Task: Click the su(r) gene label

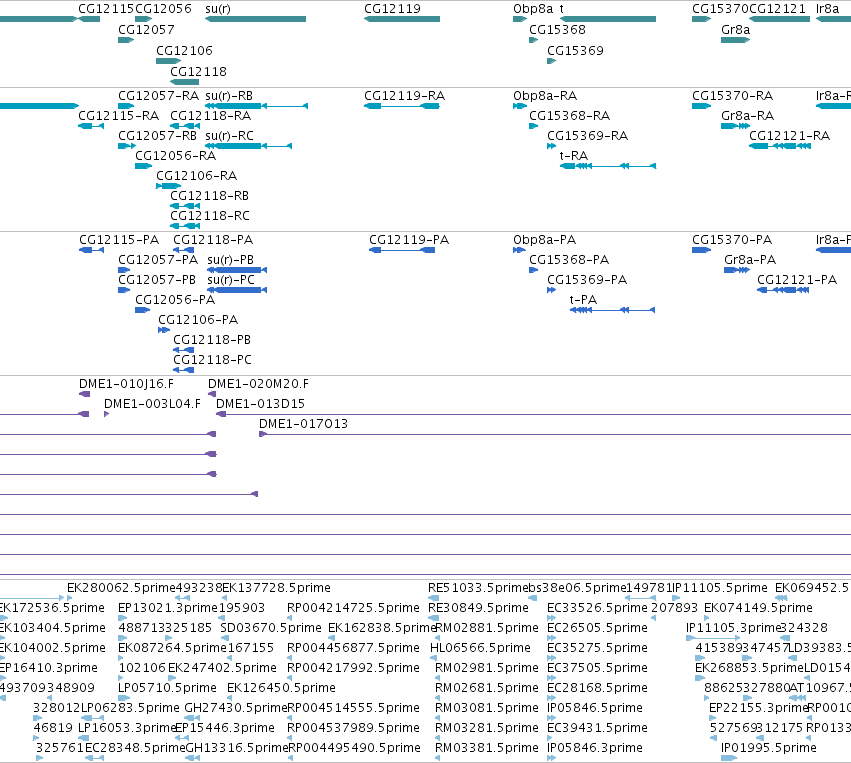Action: click(218, 9)
